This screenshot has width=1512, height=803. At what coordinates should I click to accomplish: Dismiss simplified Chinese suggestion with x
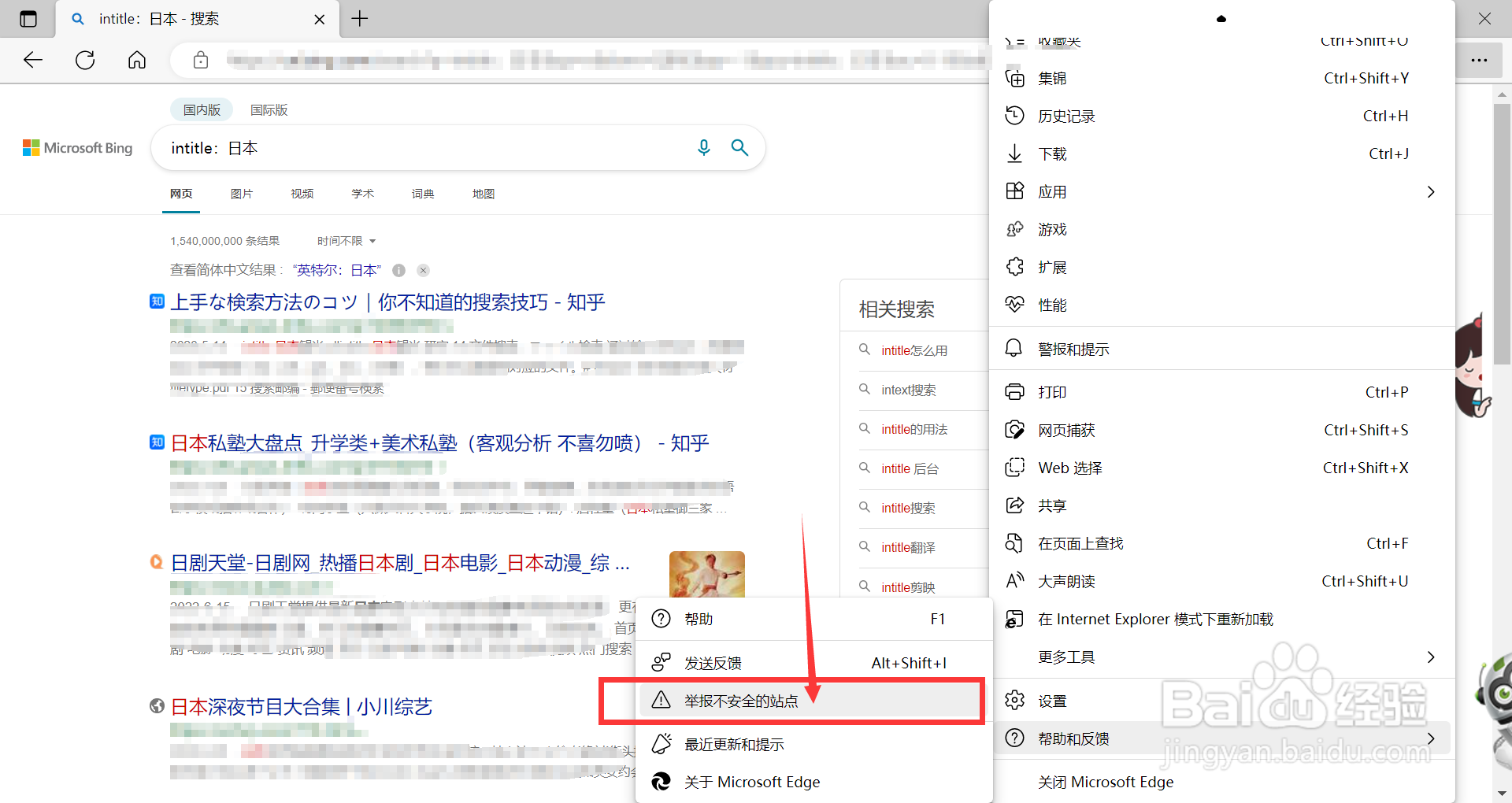tap(423, 270)
